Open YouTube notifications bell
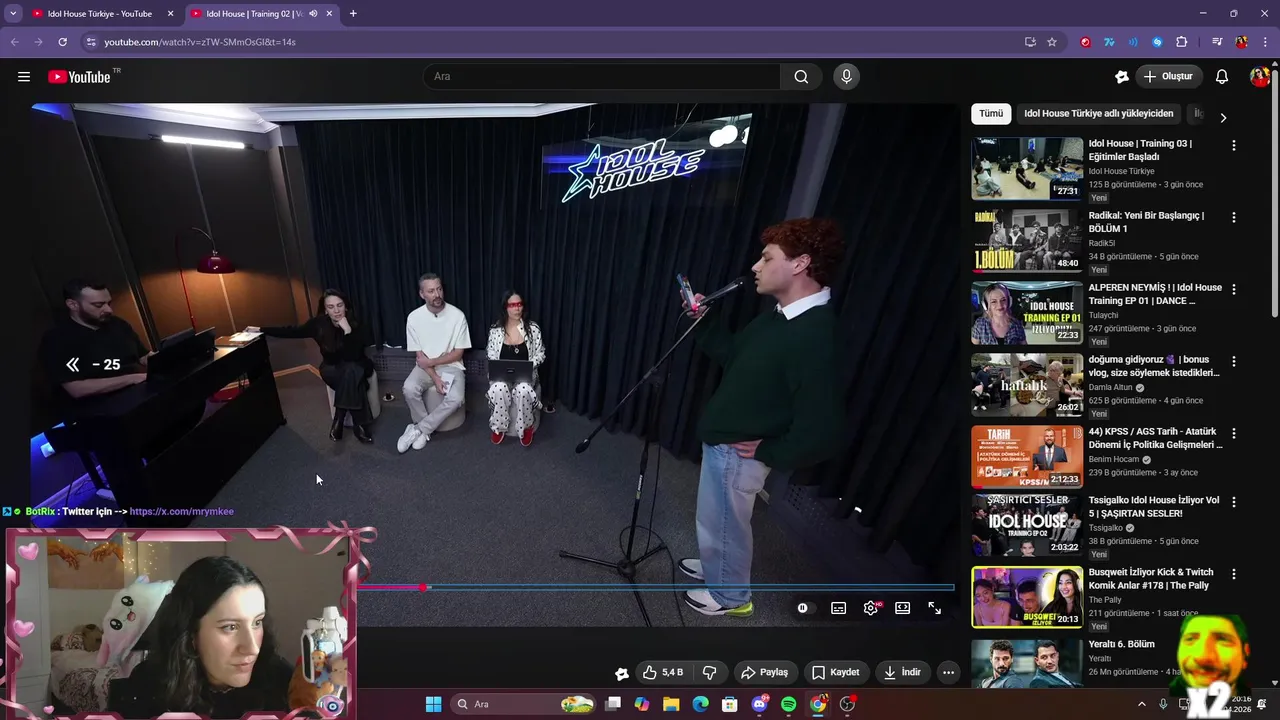 [1221, 77]
